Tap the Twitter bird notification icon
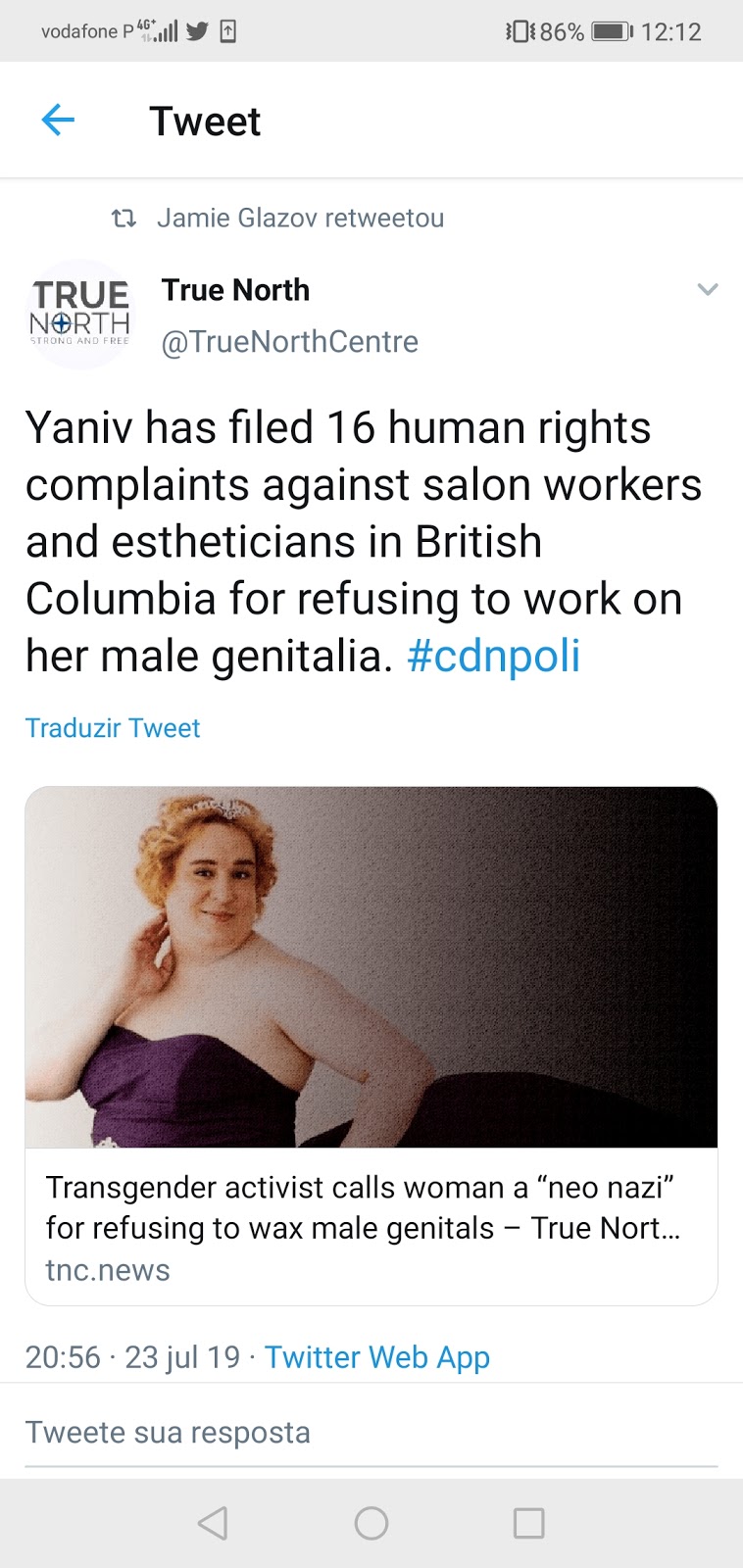This screenshot has width=743, height=1568. coord(197,31)
